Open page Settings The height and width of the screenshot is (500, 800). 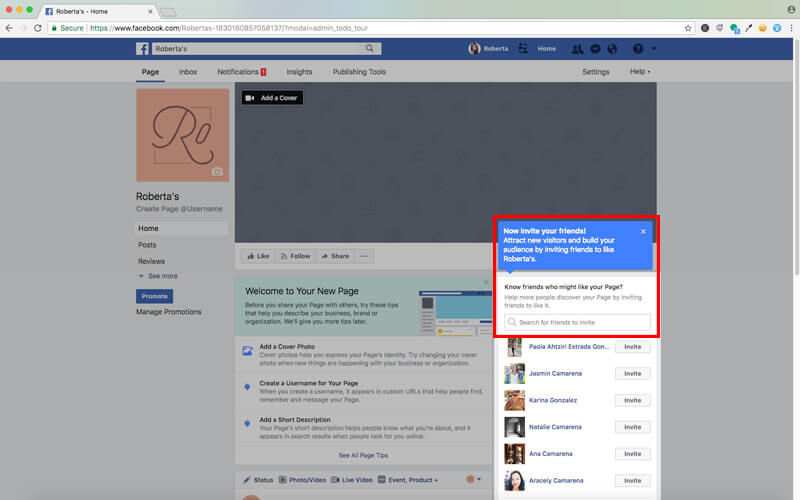[595, 72]
